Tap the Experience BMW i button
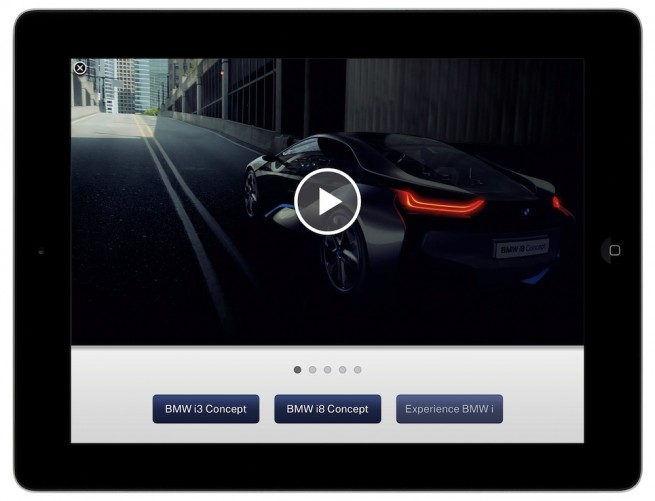The height and width of the screenshot is (501, 655). [449, 409]
